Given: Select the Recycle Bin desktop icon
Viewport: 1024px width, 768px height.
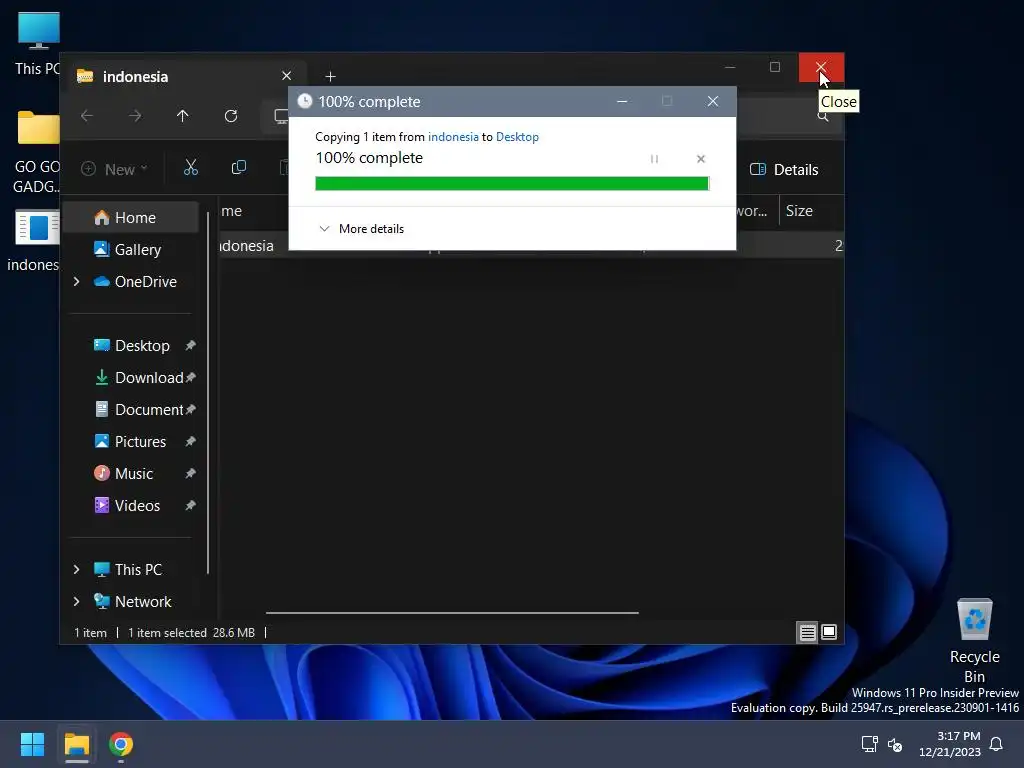Looking at the screenshot, I should click(974, 640).
